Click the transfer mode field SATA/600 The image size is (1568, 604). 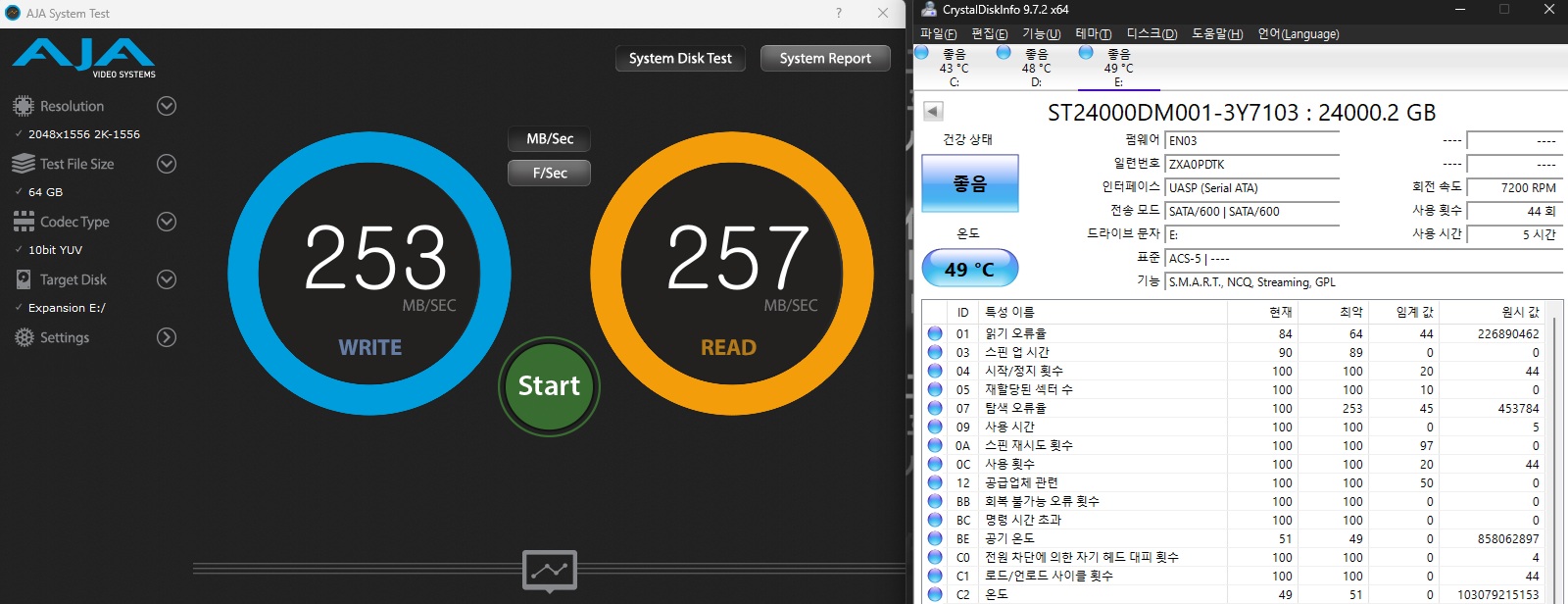pyautogui.click(x=1252, y=212)
